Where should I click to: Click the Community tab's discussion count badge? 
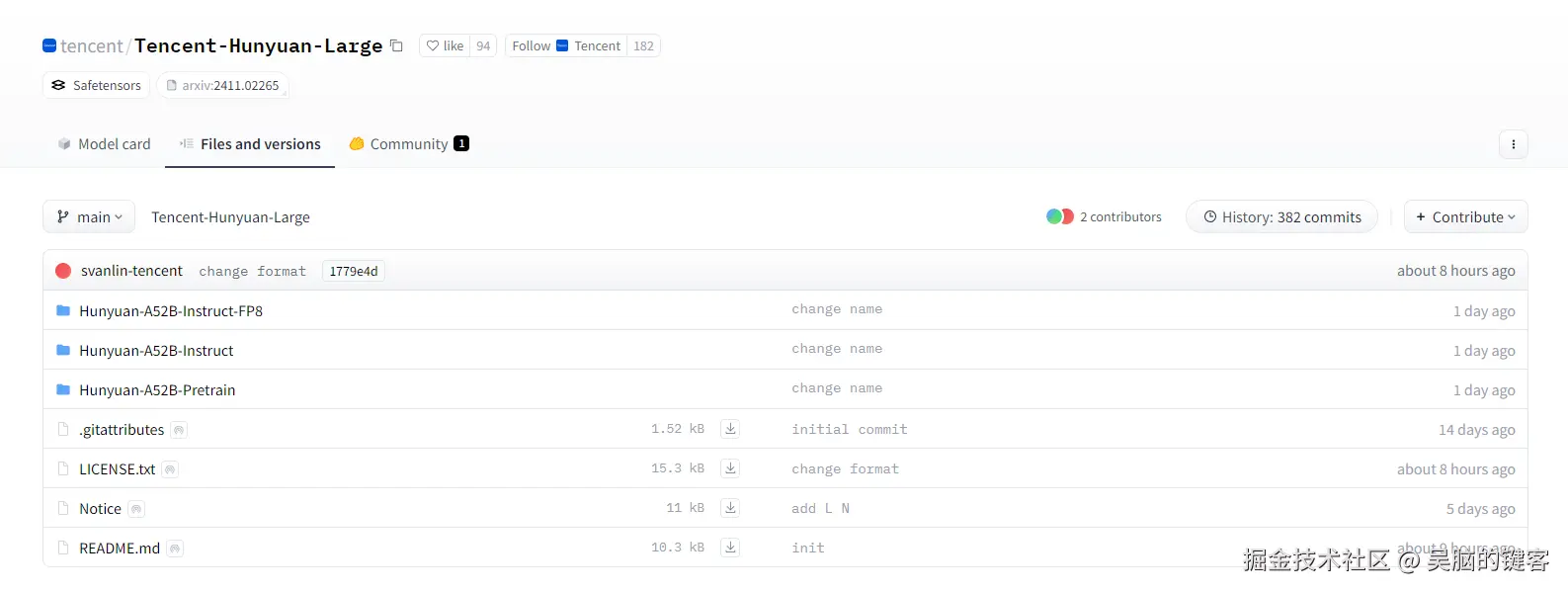tap(461, 143)
